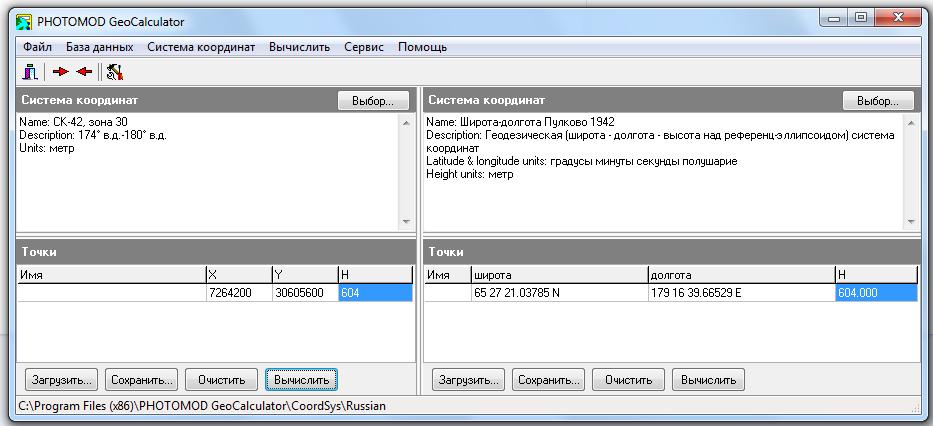The image size is (933, 426).
Task: Click the settings tool icon in toolbar
Action: coord(114,73)
